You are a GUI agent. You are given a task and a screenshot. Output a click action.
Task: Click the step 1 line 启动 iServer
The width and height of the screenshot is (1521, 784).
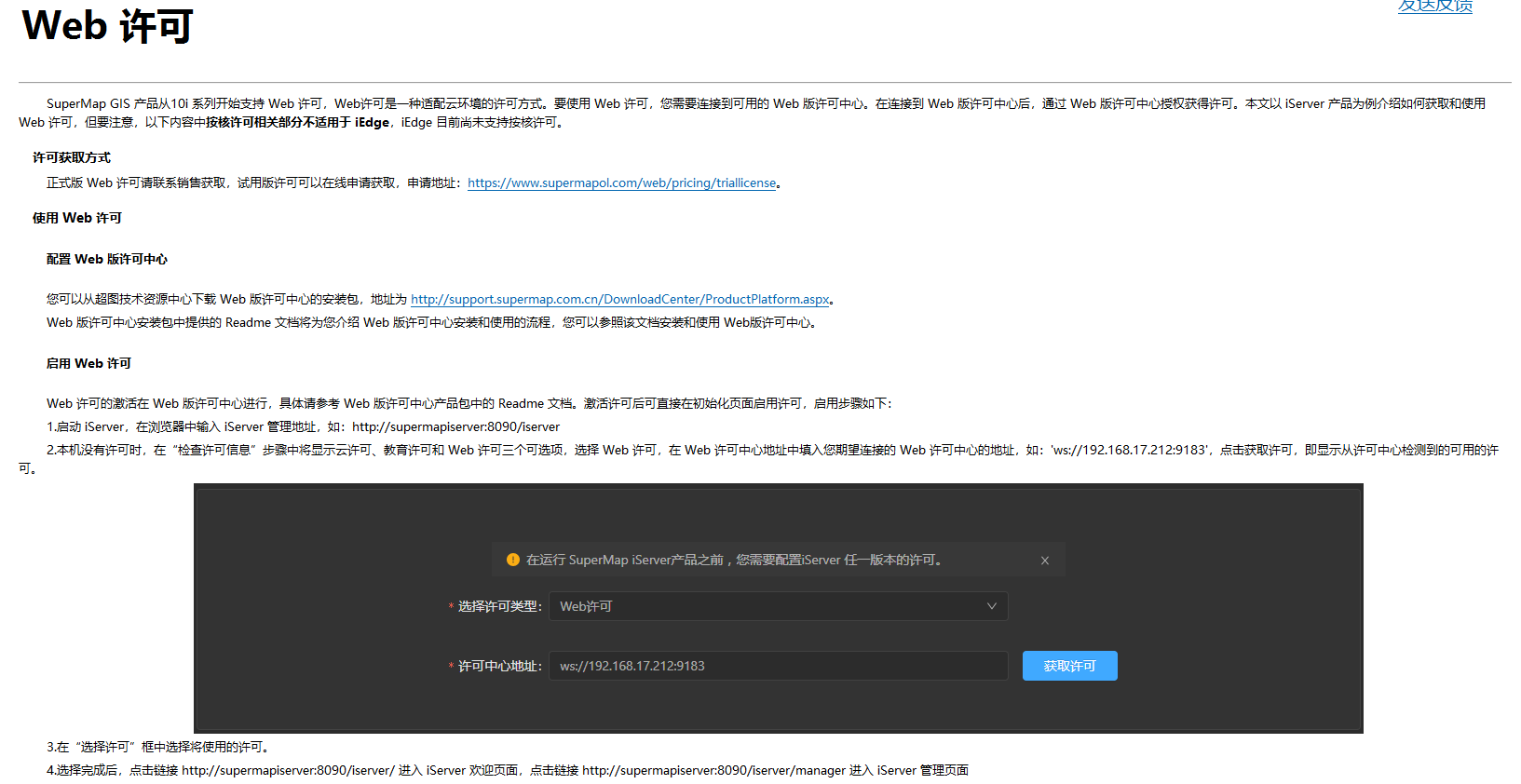[304, 427]
